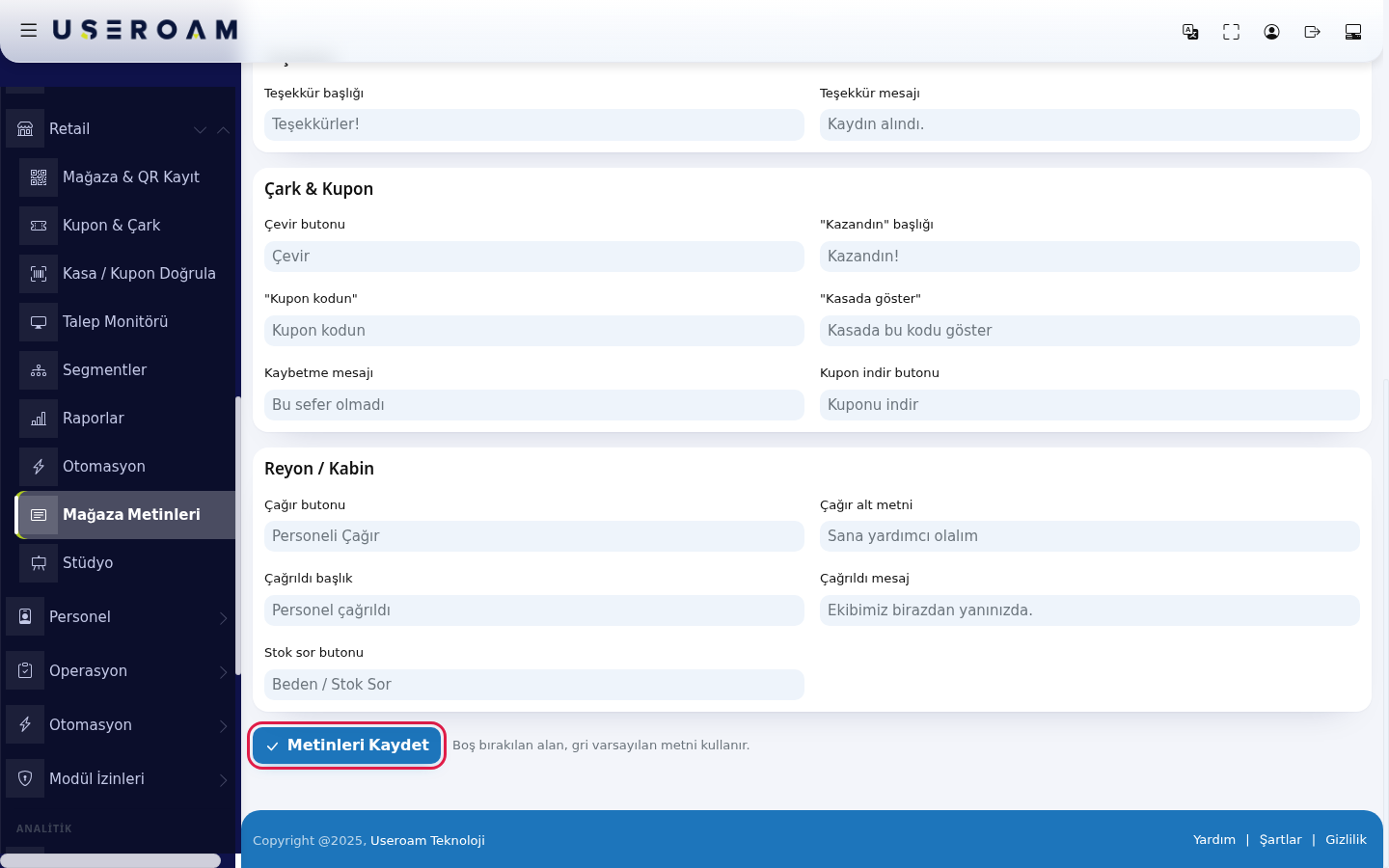Open the Gizlilik footer link
This screenshot has width=1389, height=868.
point(1346,840)
